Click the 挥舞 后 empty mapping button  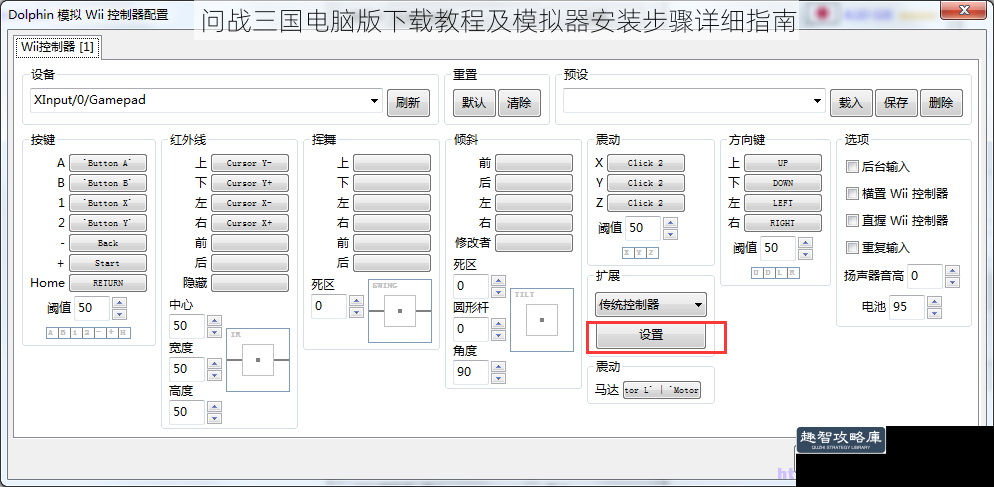[392, 263]
